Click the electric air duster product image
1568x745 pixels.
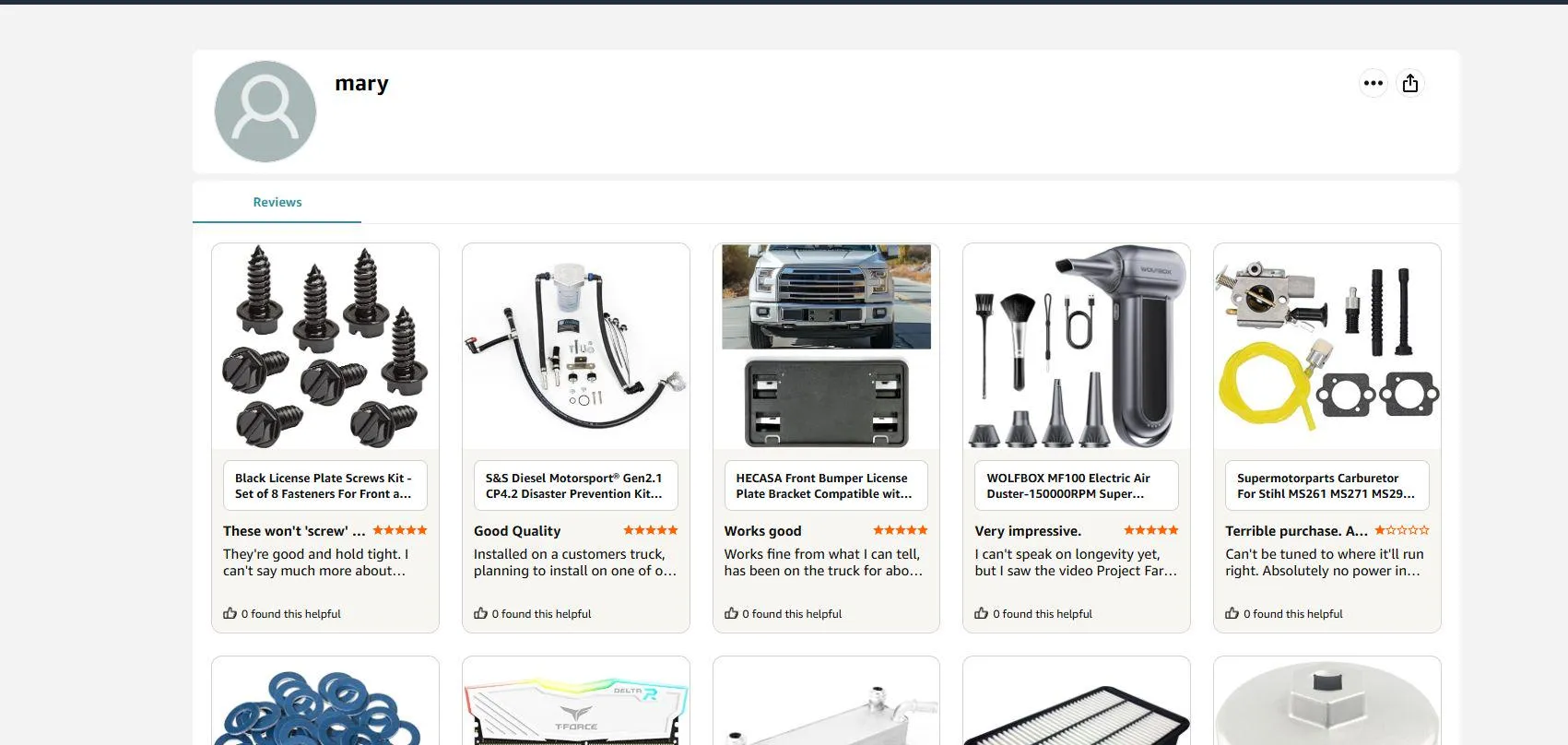tap(1077, 347)
